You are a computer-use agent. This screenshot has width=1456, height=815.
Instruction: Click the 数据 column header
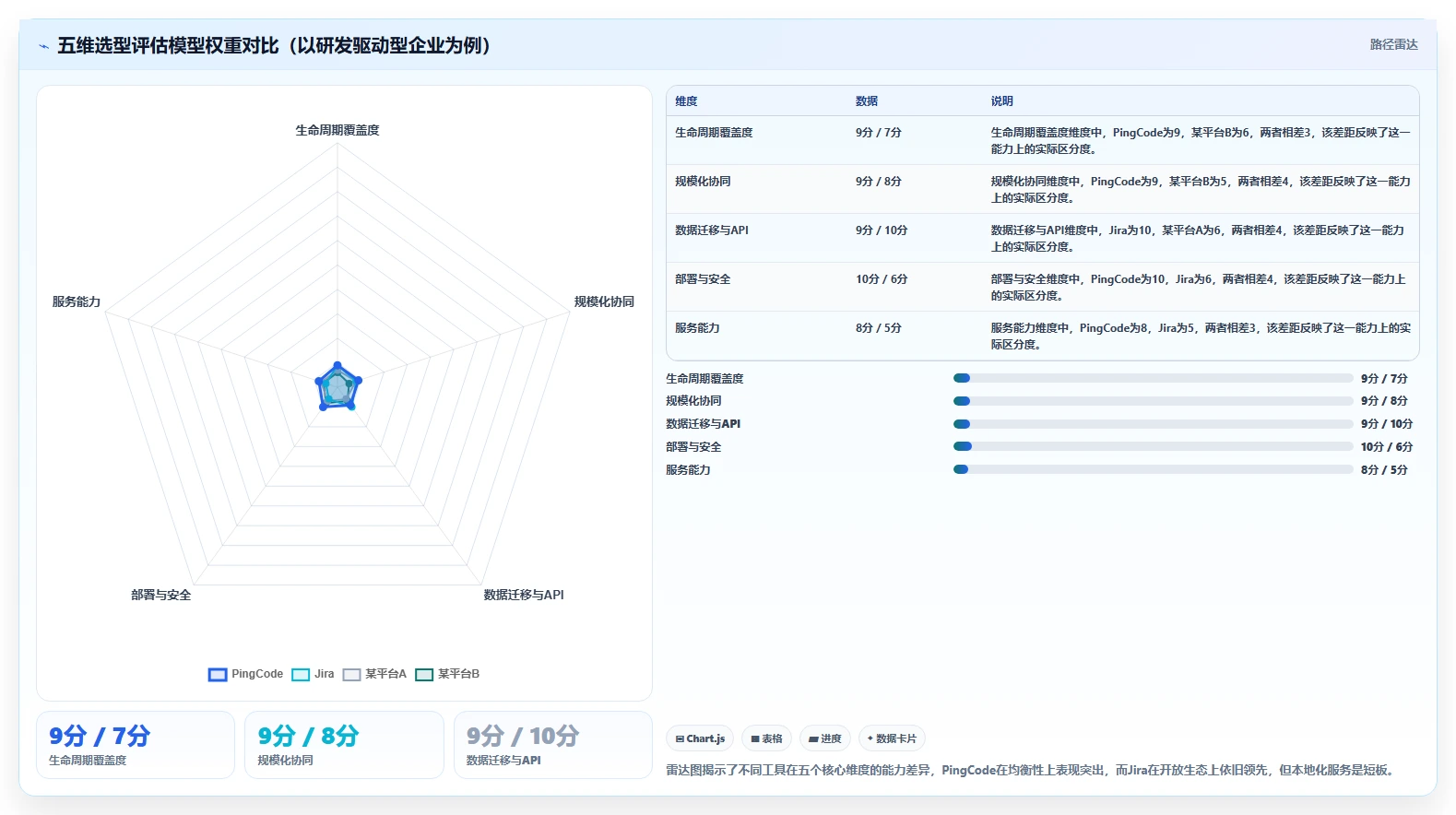pos(867,101)
